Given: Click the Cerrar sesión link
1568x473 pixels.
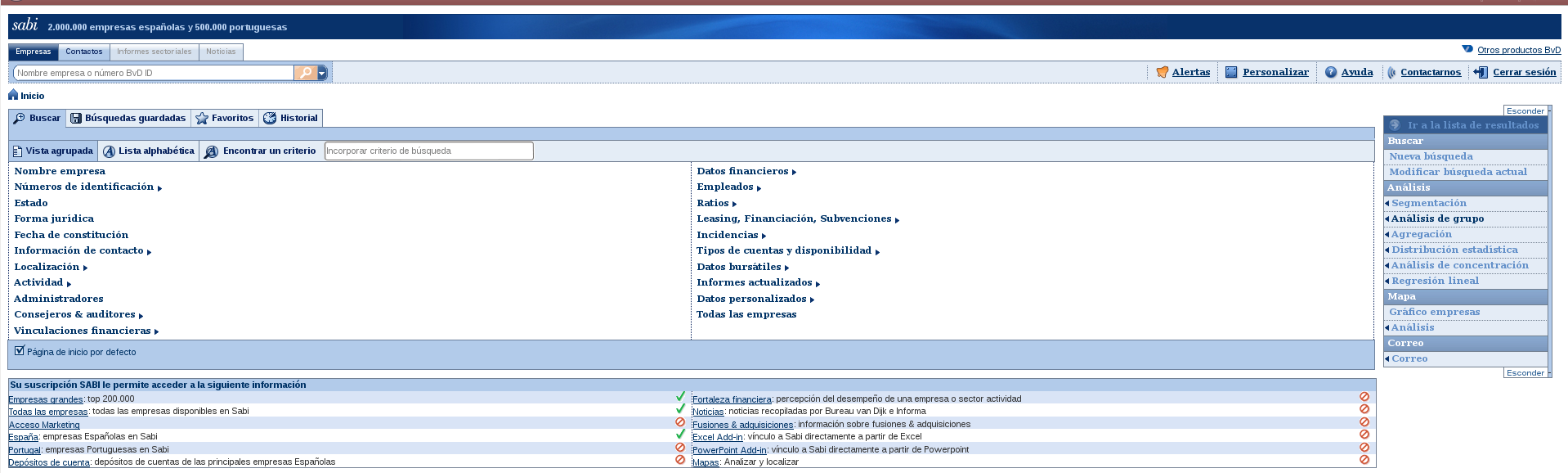Looking at the screenshot, I should [x=1525, y=72].
